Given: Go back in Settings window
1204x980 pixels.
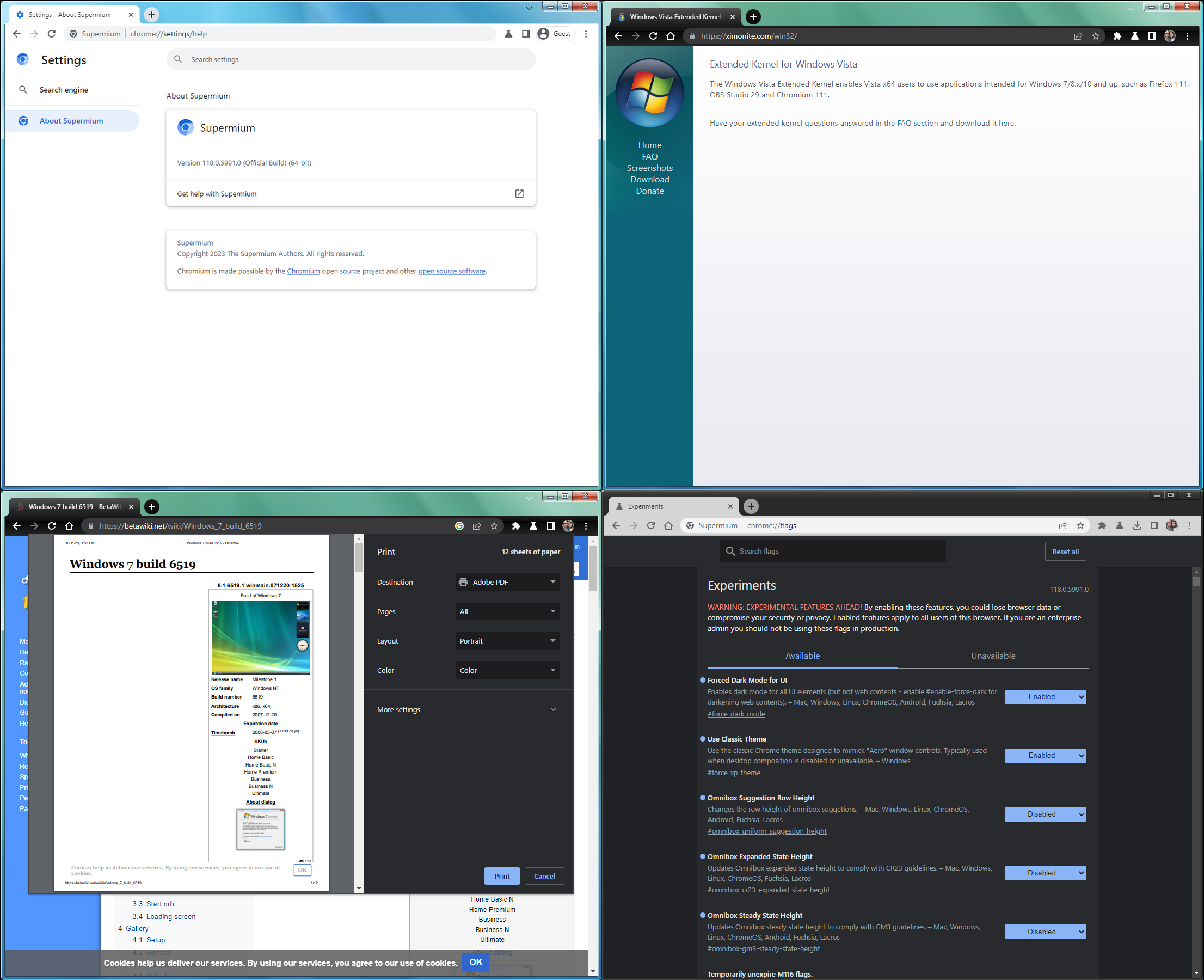Looking at the screenshot, I should (17, 34).
